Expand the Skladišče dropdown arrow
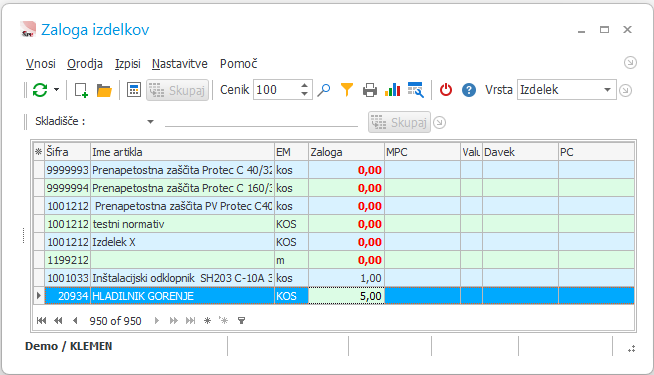The width and height of the screenshot is (654, 375). coord(151,122)
